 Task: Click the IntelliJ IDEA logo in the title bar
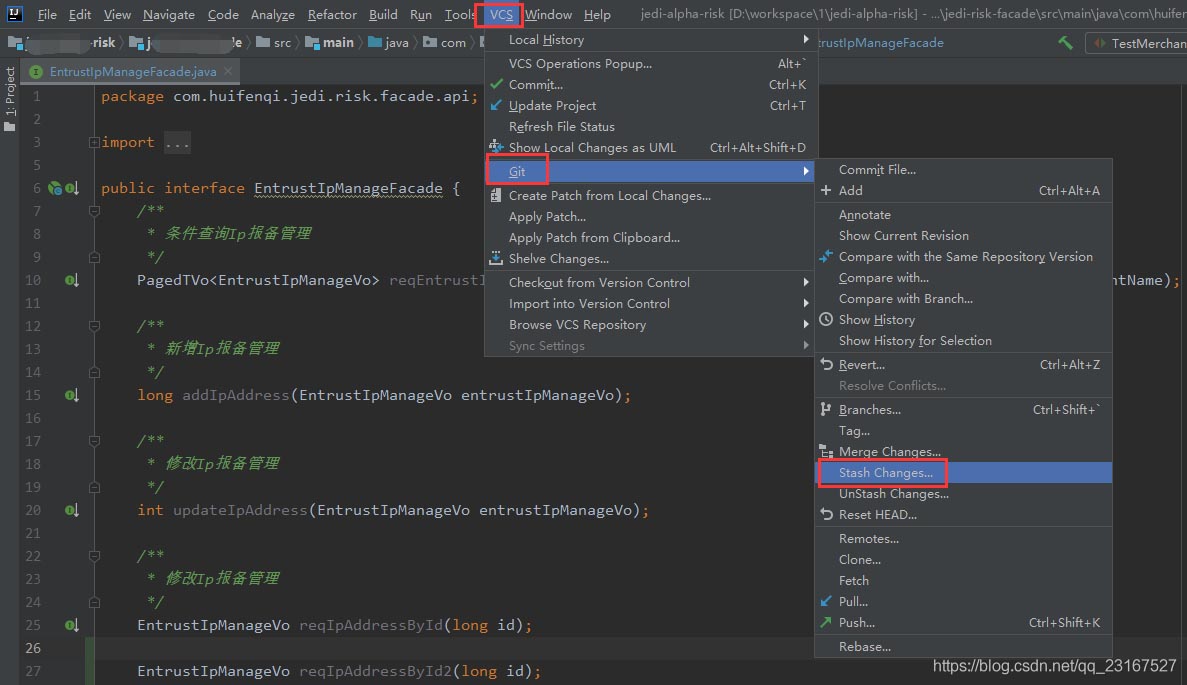(17, 15)
